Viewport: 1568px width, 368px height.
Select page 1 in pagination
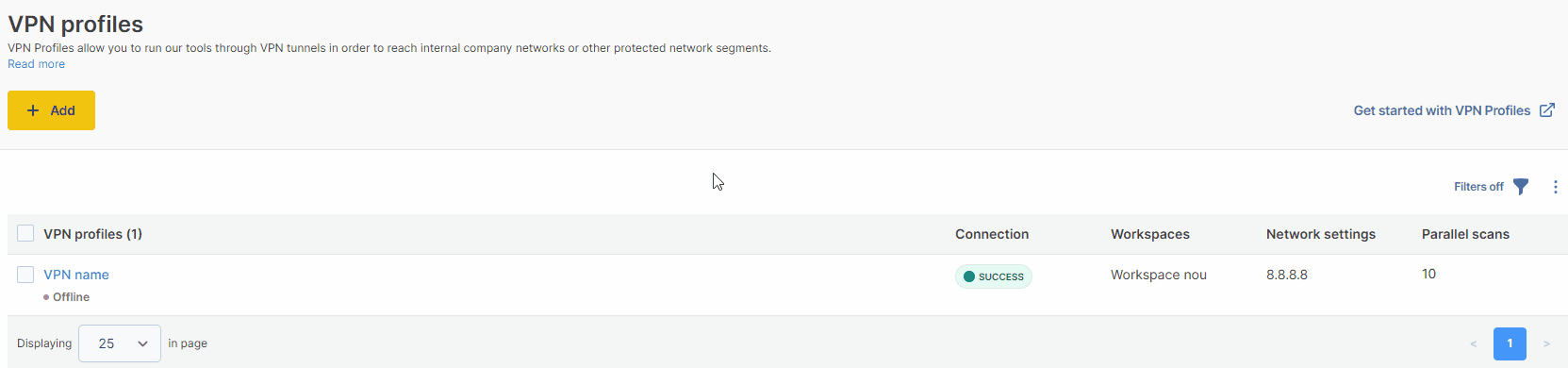pyautogui.click(x=1510, y=343)
